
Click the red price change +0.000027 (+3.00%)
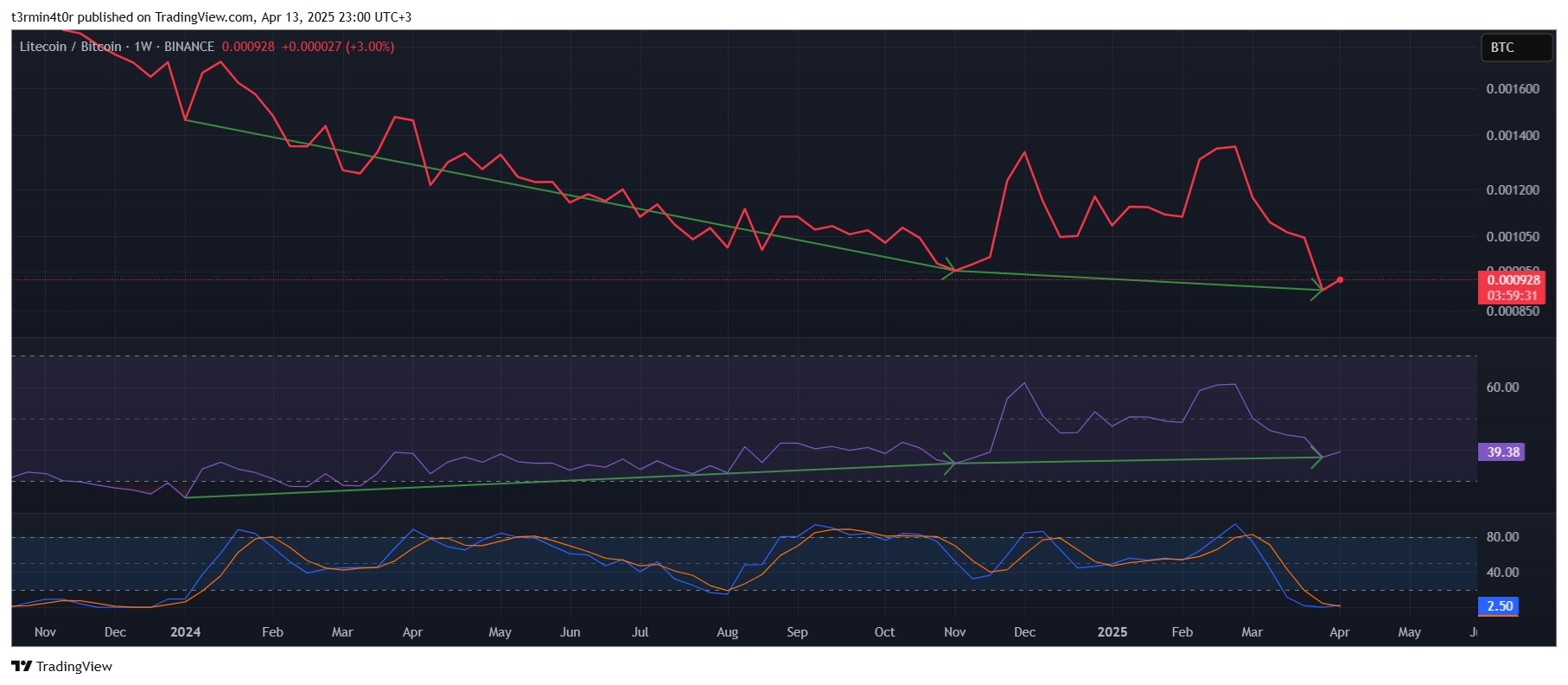(338, 47)
